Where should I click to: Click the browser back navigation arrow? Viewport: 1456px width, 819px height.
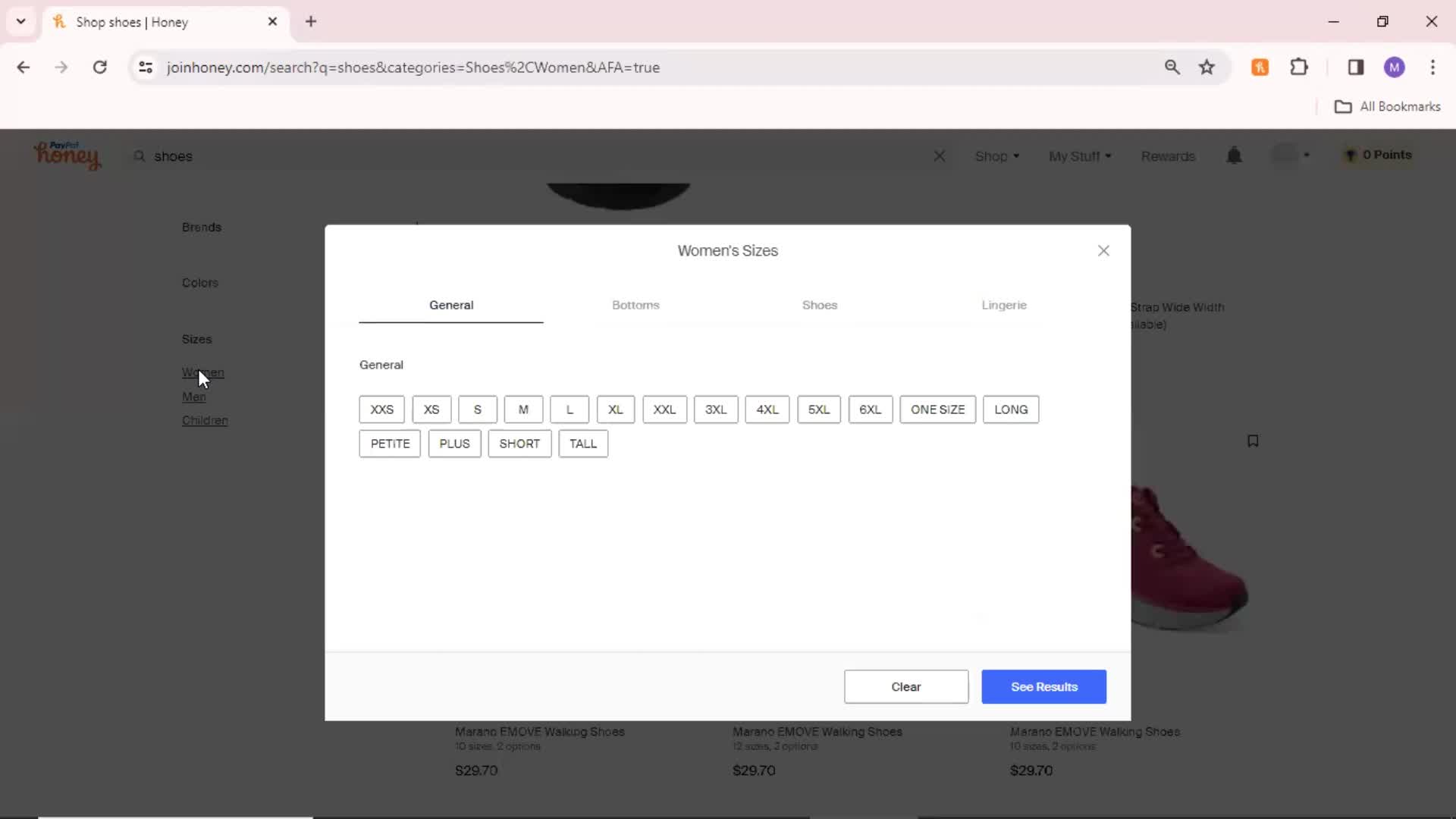[24, 67]
